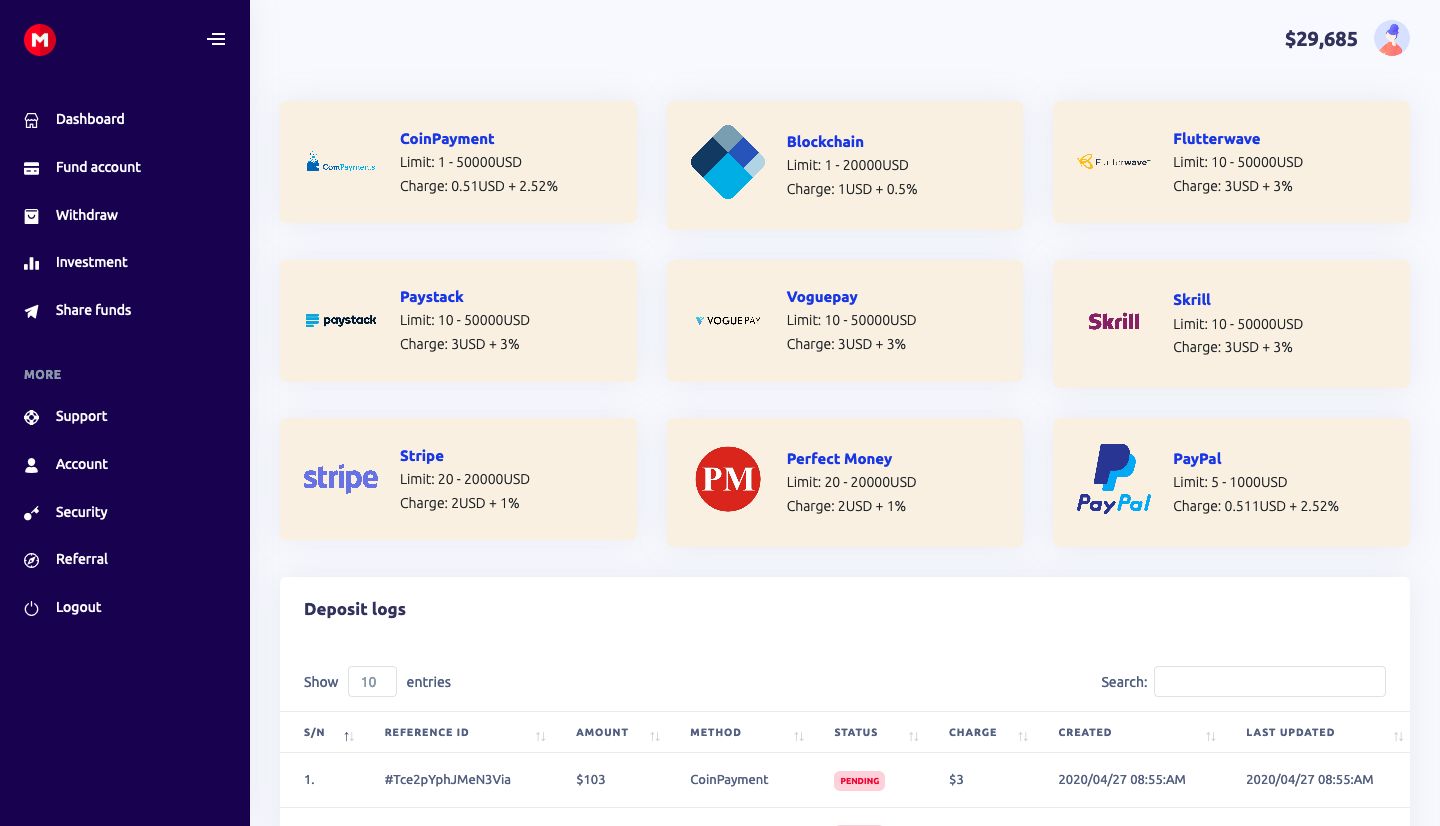The image size is (1440, 826).
Task: Click the Investment bar chart icon
Action: pyautogui.click(x=32, y=263)
